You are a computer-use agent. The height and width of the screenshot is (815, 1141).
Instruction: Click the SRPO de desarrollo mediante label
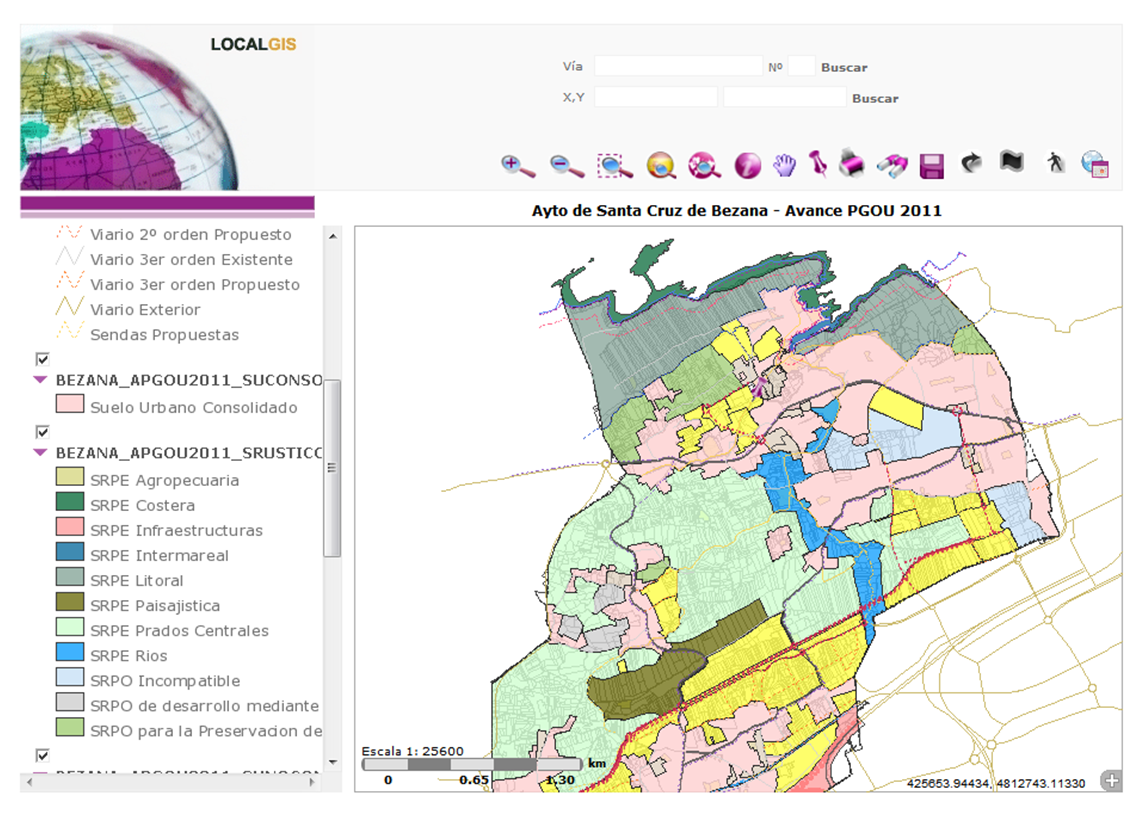click(x=204, y=706)
